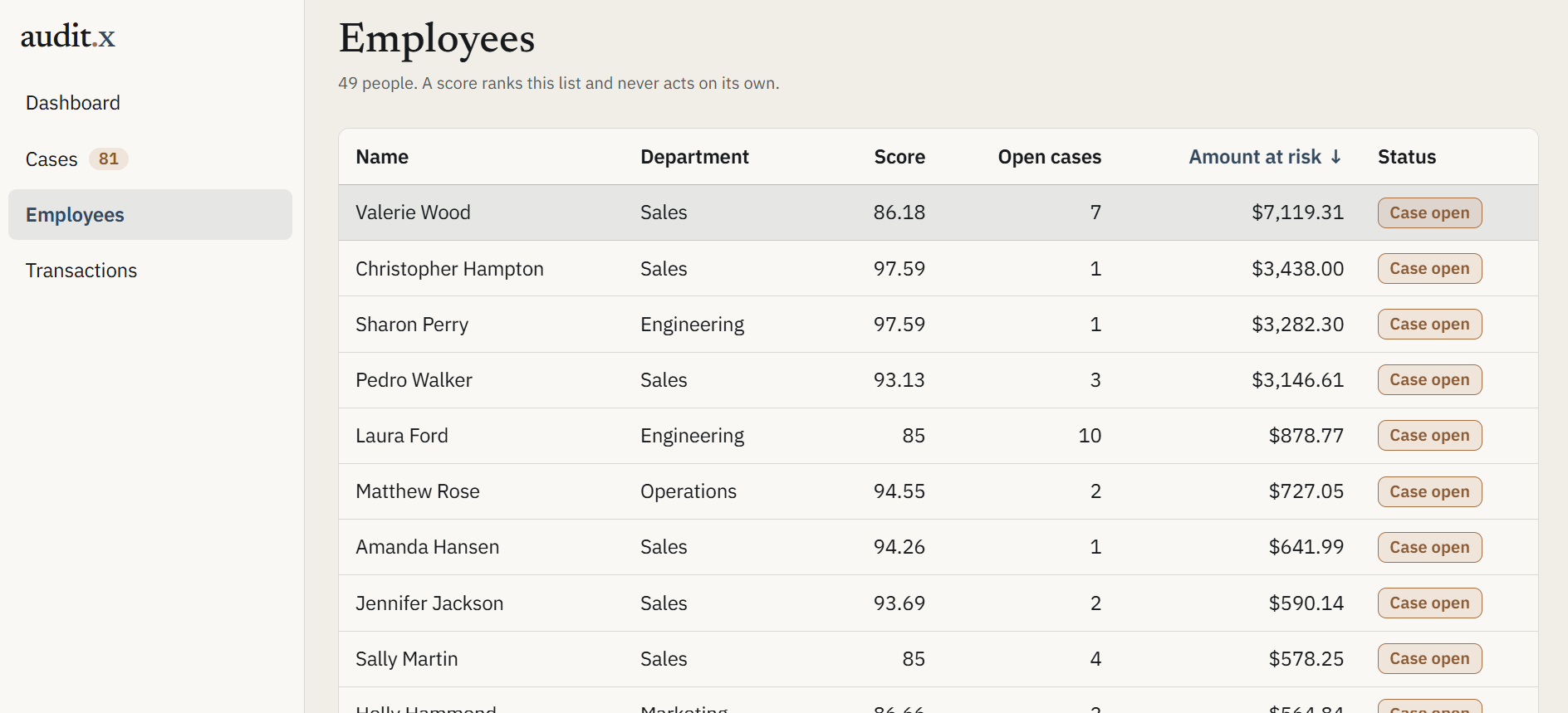Click the 49 people description line
The width and height of the screenshot is (1568, 713).
(x=559, y=83)
